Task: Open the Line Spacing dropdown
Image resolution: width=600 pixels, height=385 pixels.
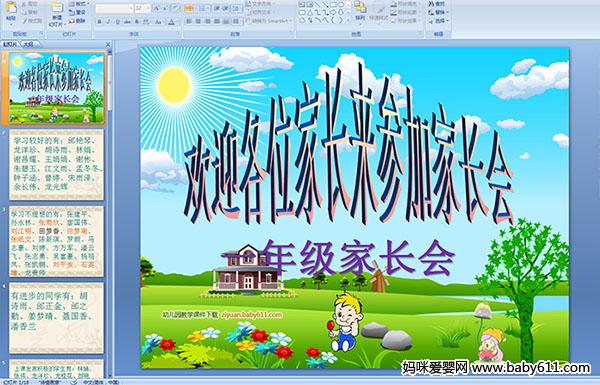Action: (236, 8)
